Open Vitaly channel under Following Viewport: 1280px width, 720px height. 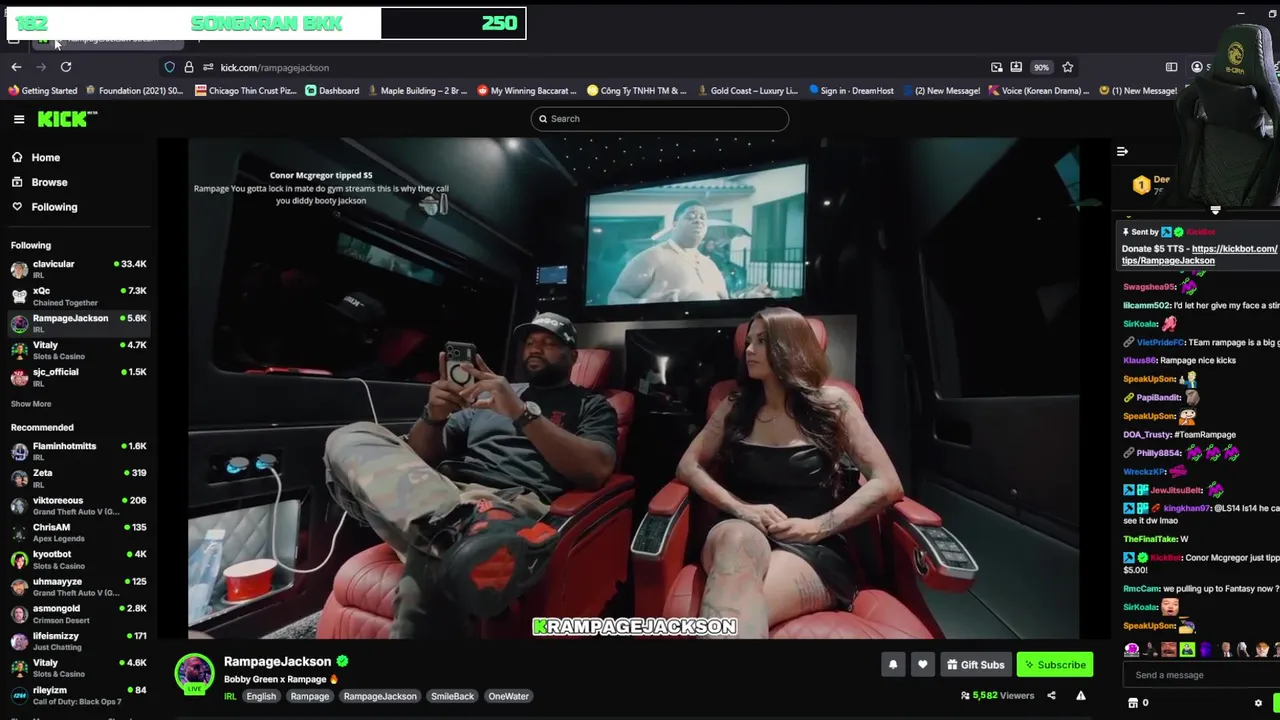click(78, 350)
